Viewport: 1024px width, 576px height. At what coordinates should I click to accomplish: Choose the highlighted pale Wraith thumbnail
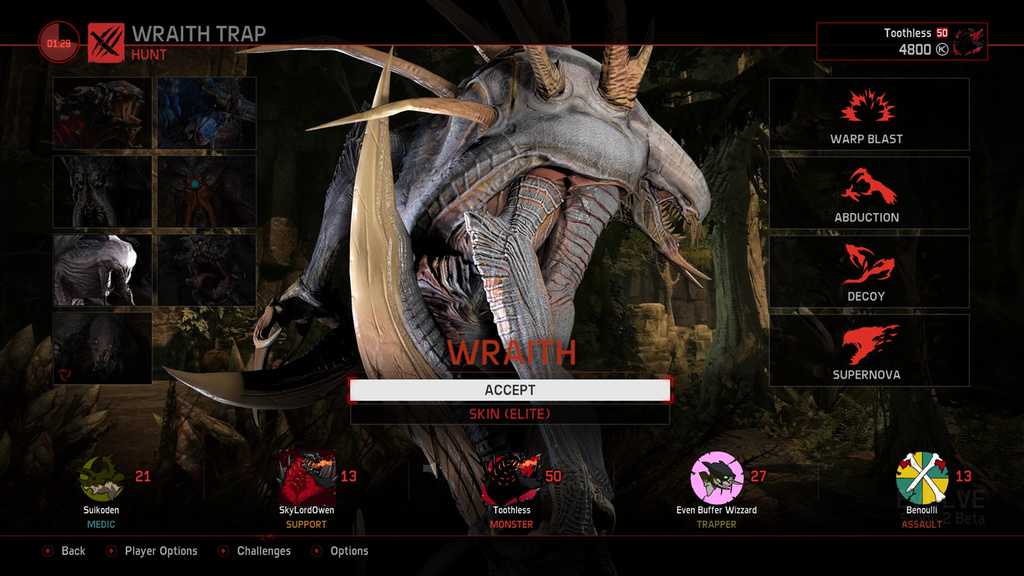(x=103, y=270)
